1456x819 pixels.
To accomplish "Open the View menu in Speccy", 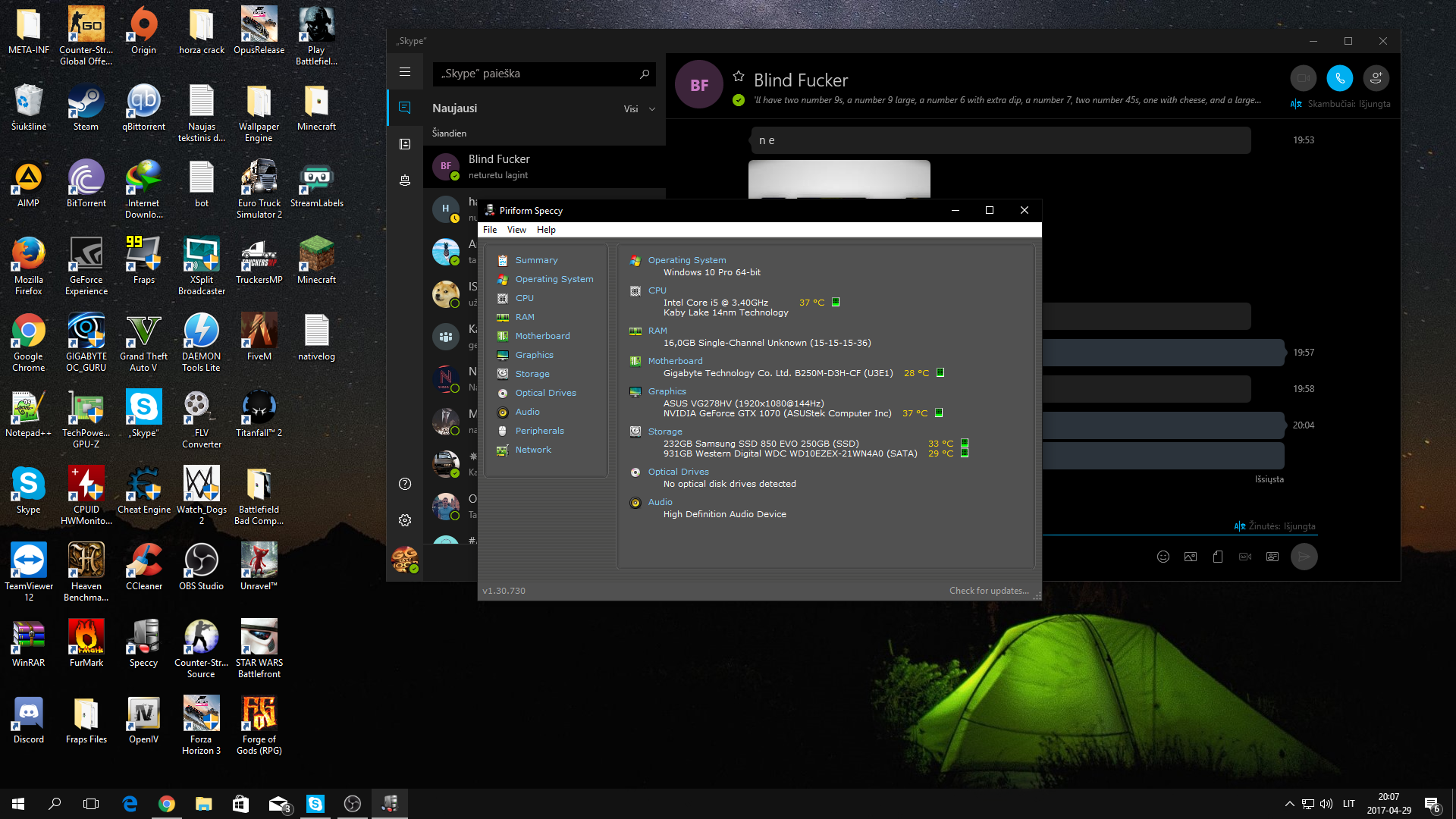I will pos(516,230).
